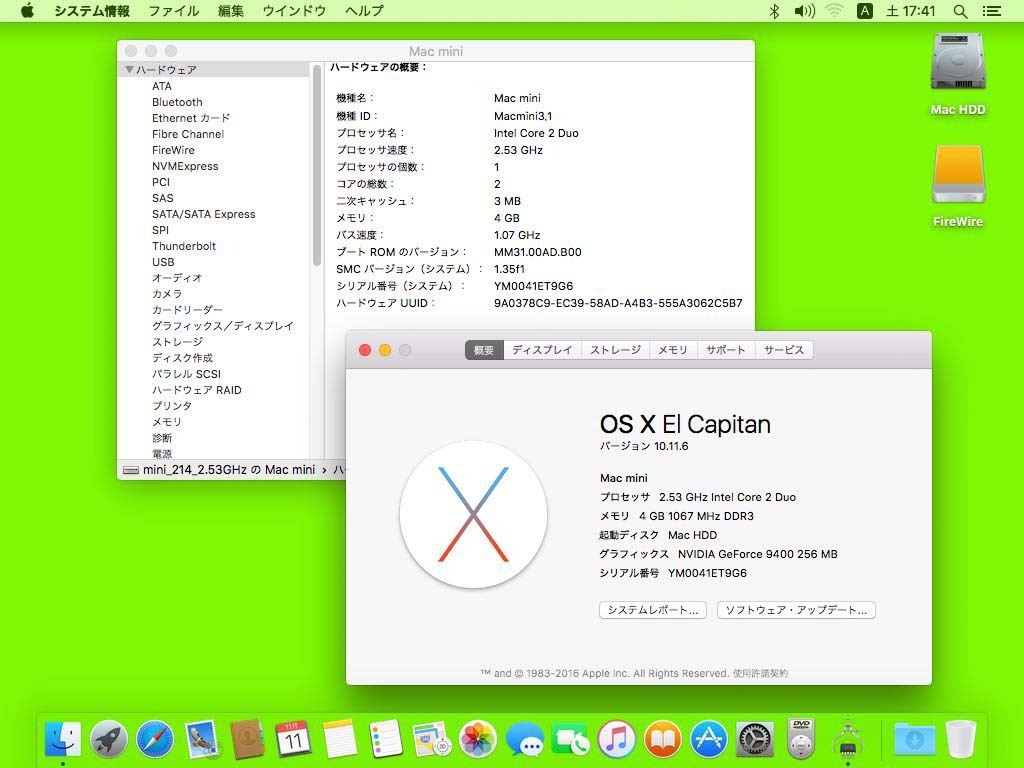
Task: Click menu bar clock 土 17:41
Action: click(911, 11)
